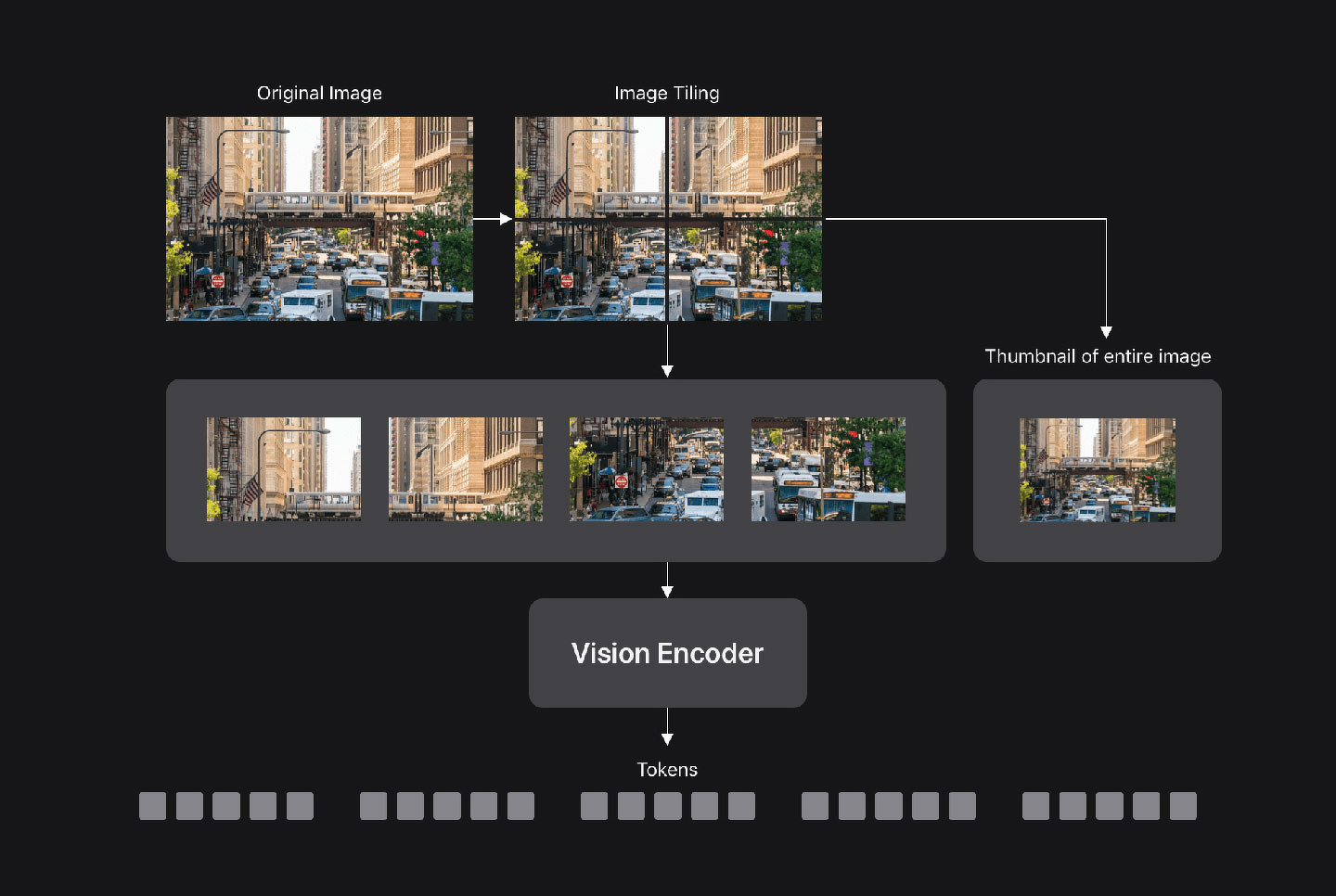Image resolution: width=1336 pixels, height=896 pixels.
Task: Click the Original Image label
Action: pos(319,94)
